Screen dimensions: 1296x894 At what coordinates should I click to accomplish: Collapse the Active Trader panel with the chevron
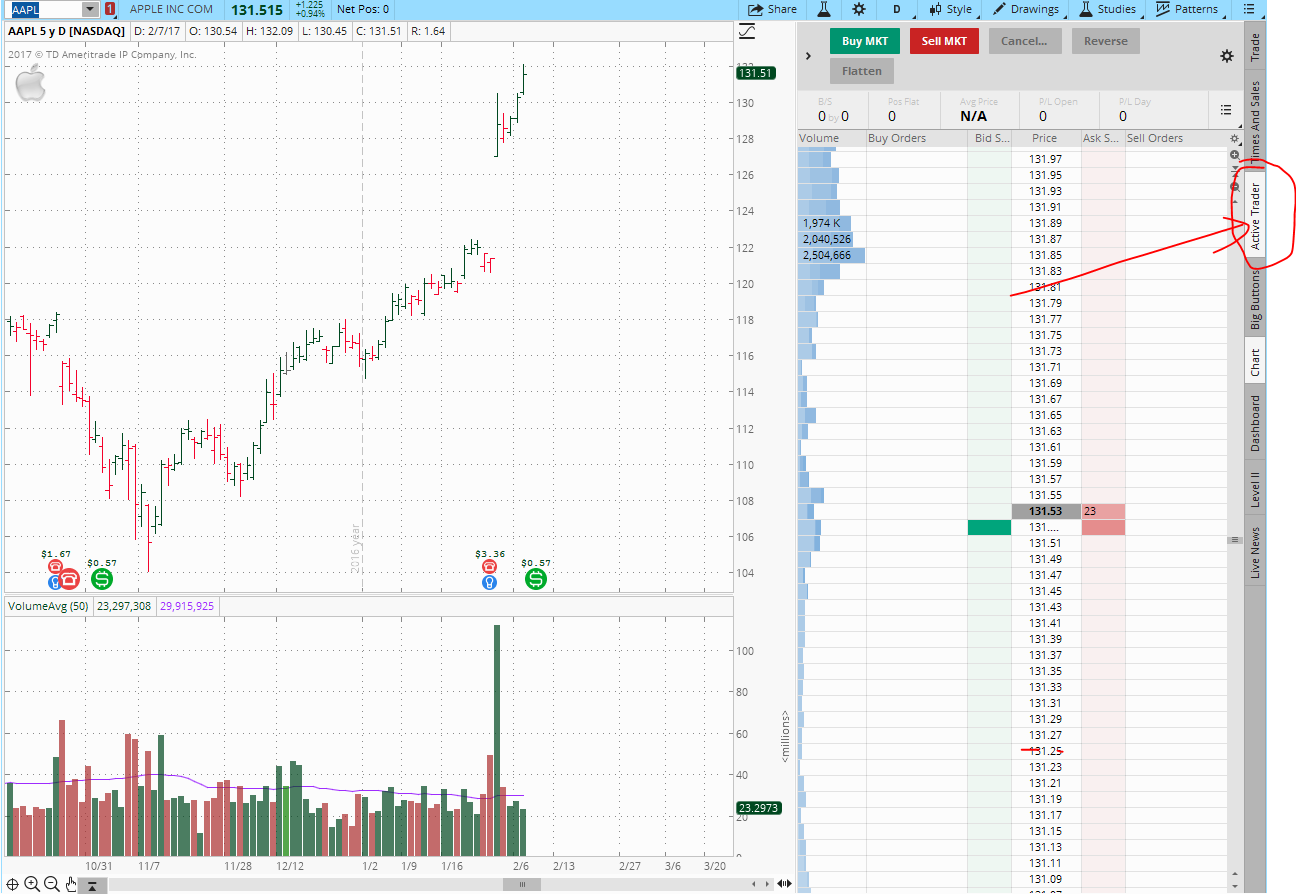[809, 56]
